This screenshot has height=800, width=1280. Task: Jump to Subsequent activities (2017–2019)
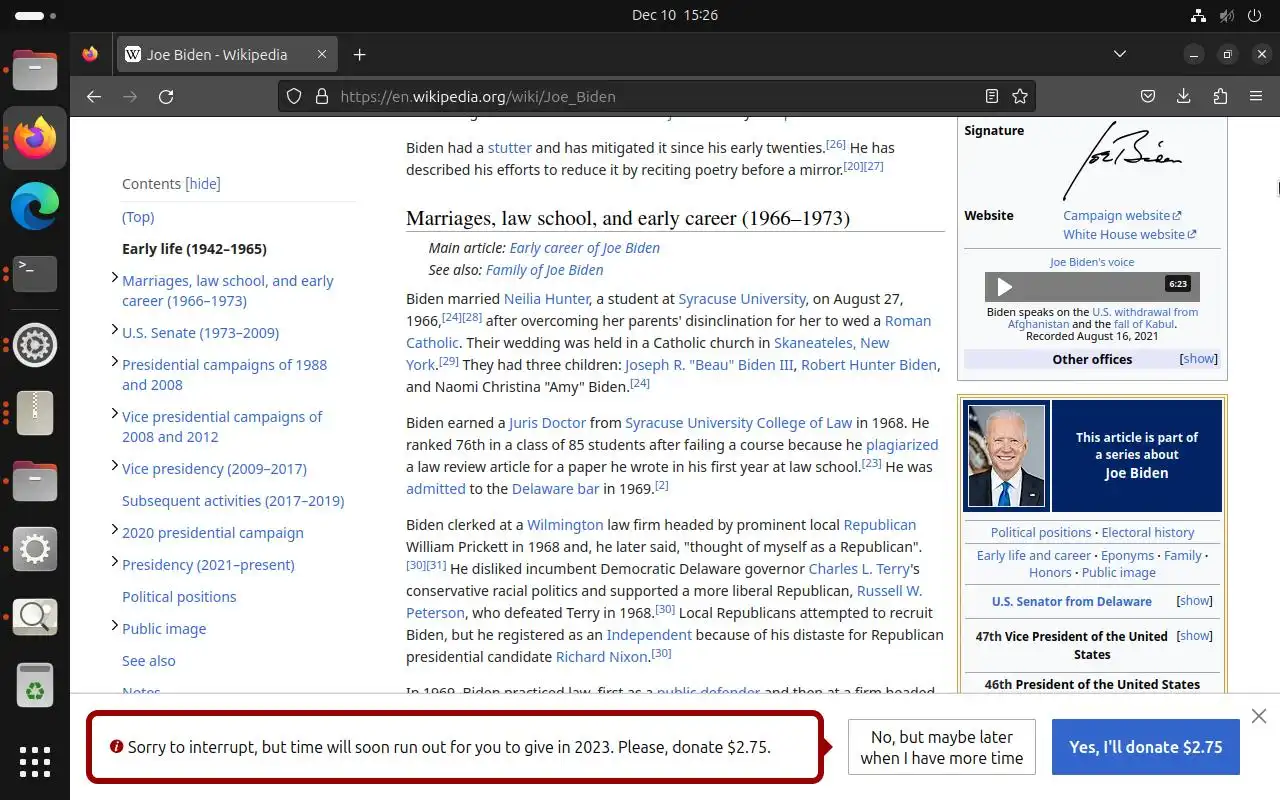point(233,501)
